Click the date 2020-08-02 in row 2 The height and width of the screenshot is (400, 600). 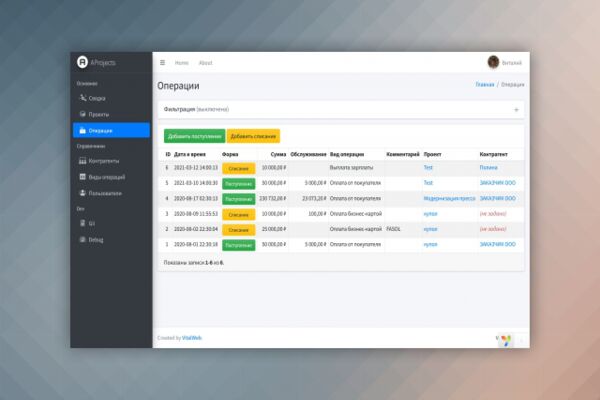[196, 229]
